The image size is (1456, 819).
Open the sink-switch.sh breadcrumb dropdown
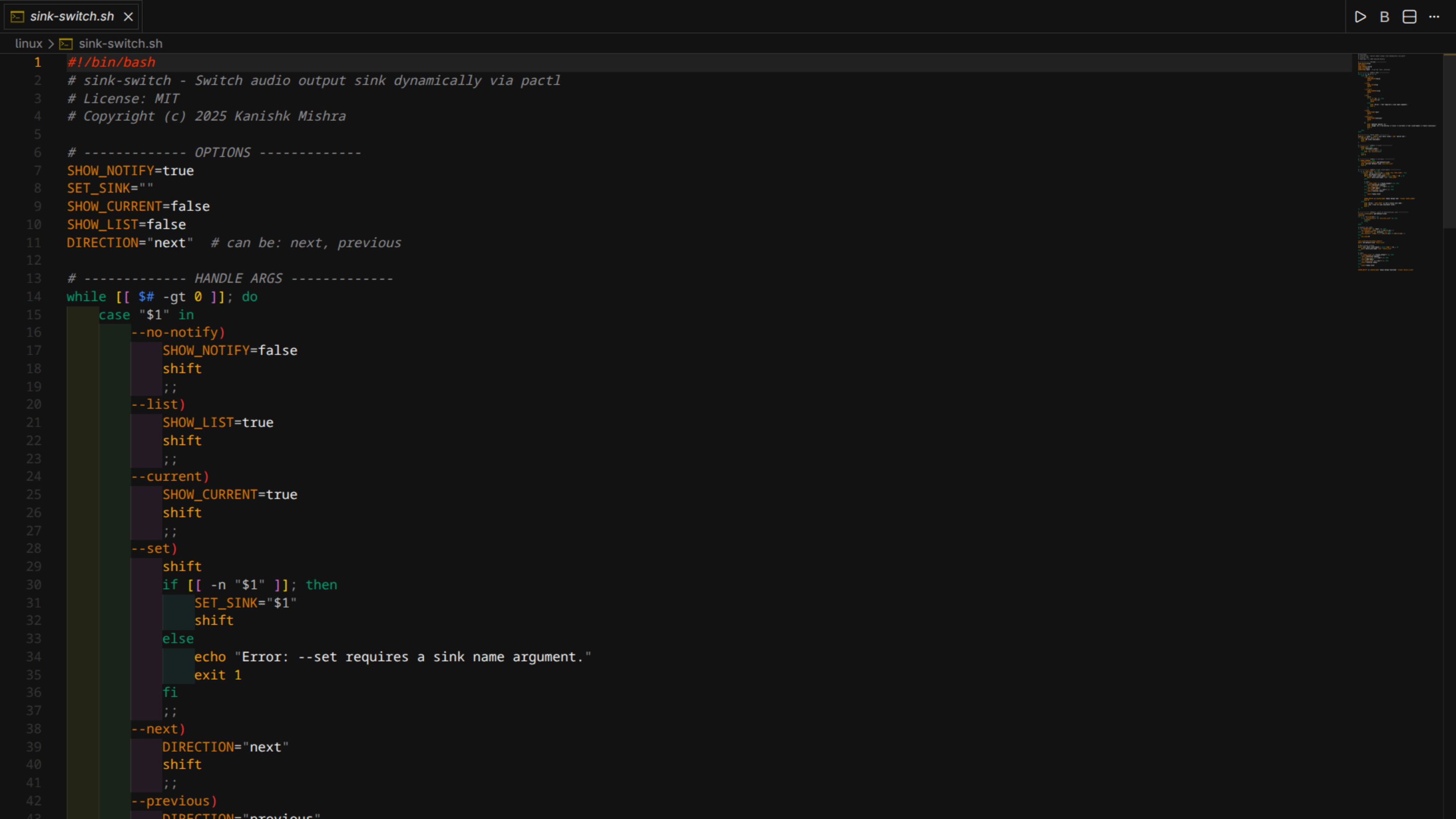point(120,44)
